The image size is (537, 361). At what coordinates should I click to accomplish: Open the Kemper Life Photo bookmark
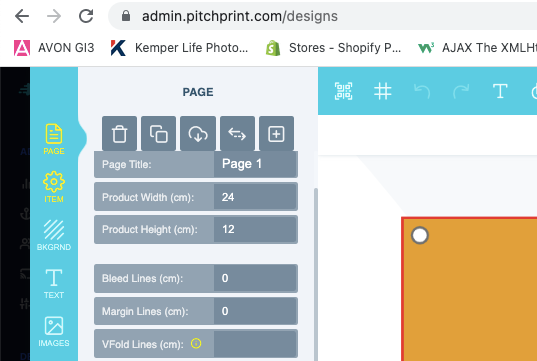click(179, 48)
